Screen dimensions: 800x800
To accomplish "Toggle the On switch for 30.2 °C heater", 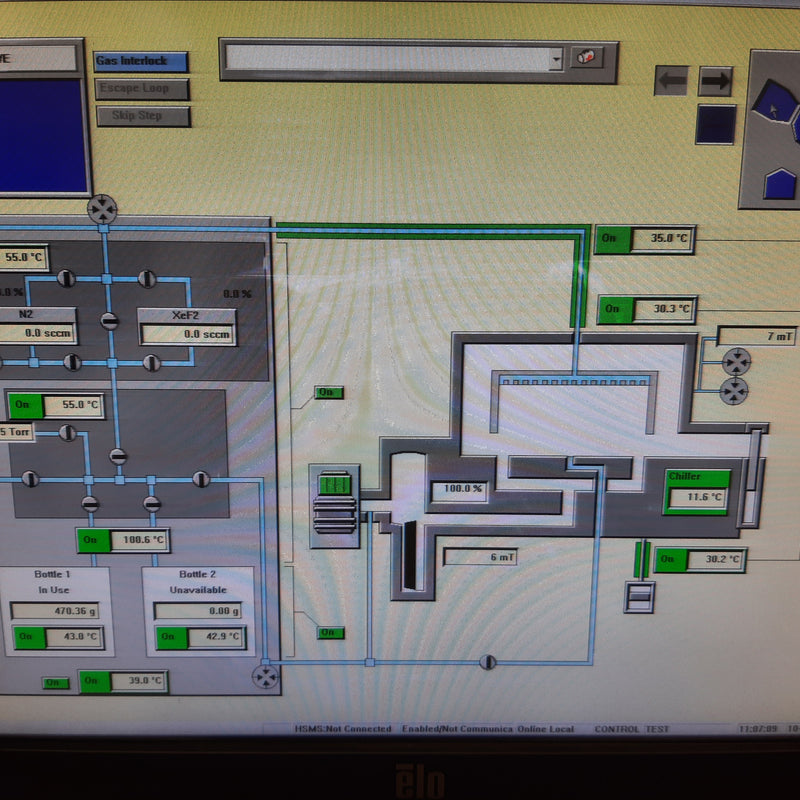I will pyautogui.click(x=671, y=560).
